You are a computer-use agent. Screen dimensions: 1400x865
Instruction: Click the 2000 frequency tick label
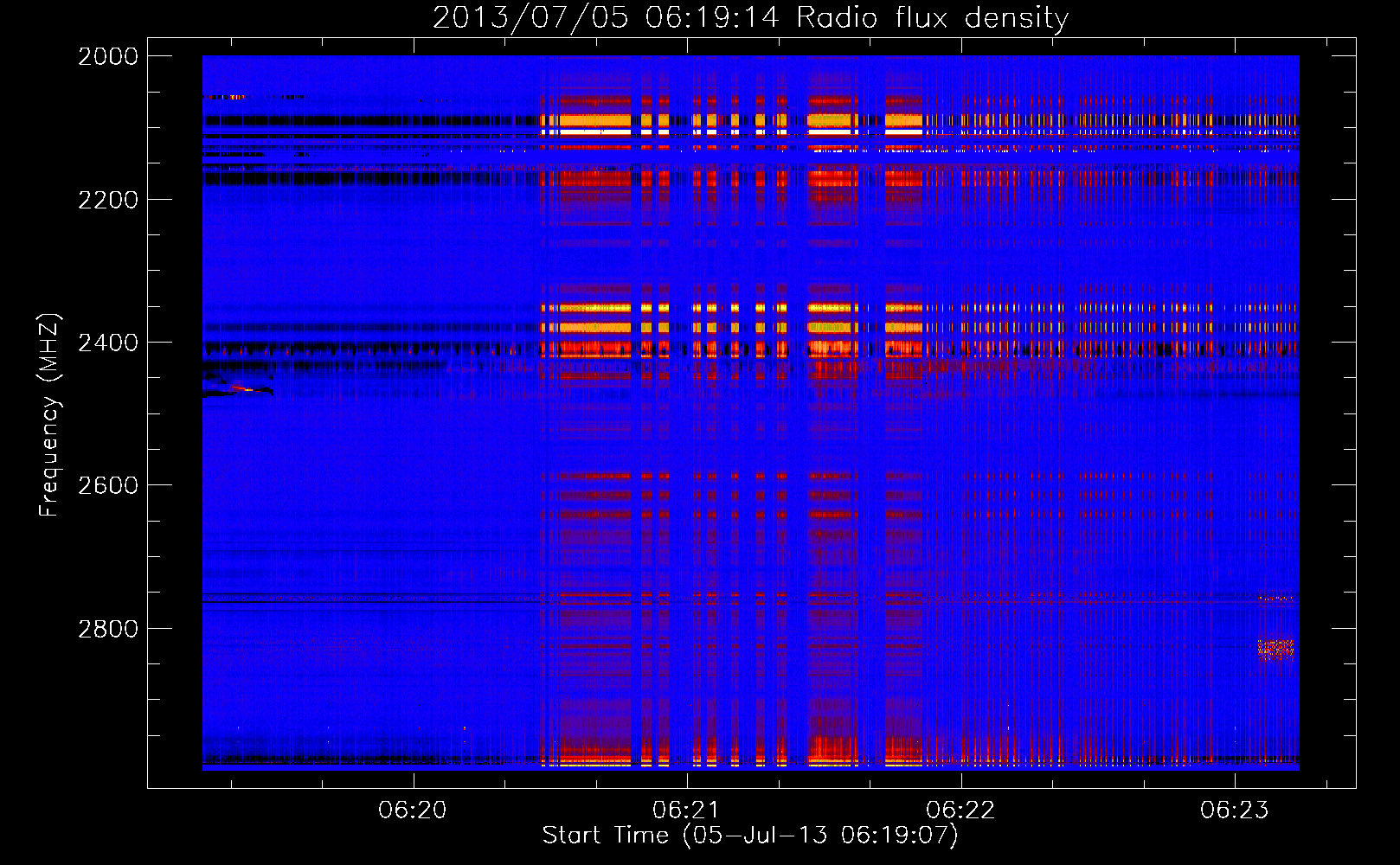pos(108,56)
